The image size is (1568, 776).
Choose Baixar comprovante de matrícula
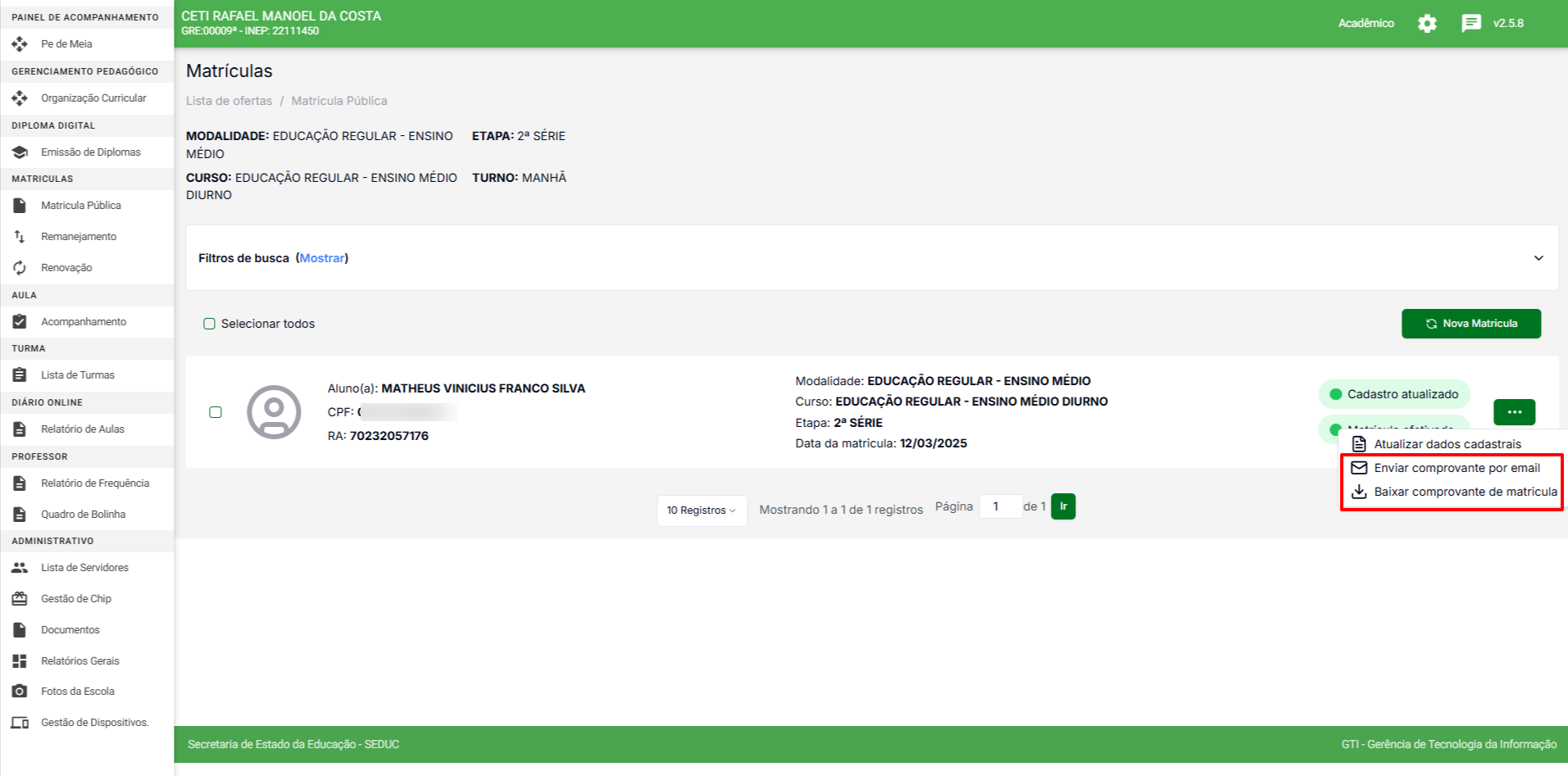point(1464,492)
